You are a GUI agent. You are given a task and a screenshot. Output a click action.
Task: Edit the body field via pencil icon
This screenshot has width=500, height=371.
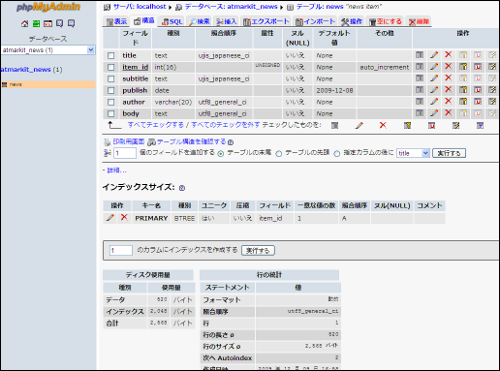point(434,113)
